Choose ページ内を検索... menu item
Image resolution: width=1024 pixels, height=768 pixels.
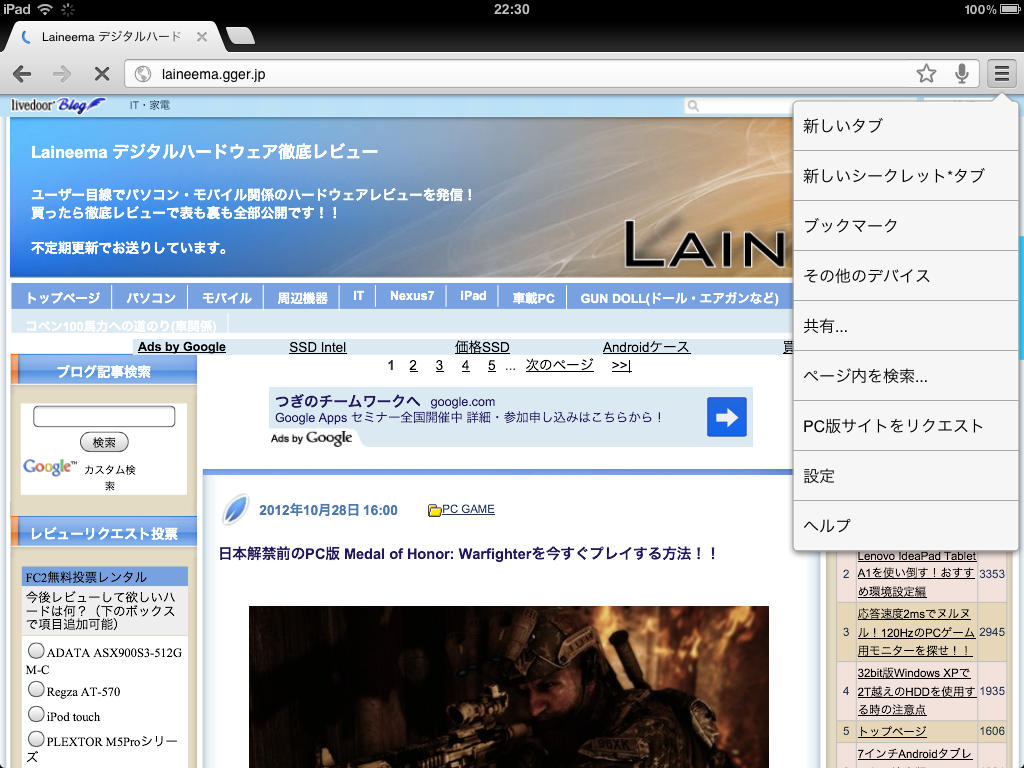(x=906, y=376)
